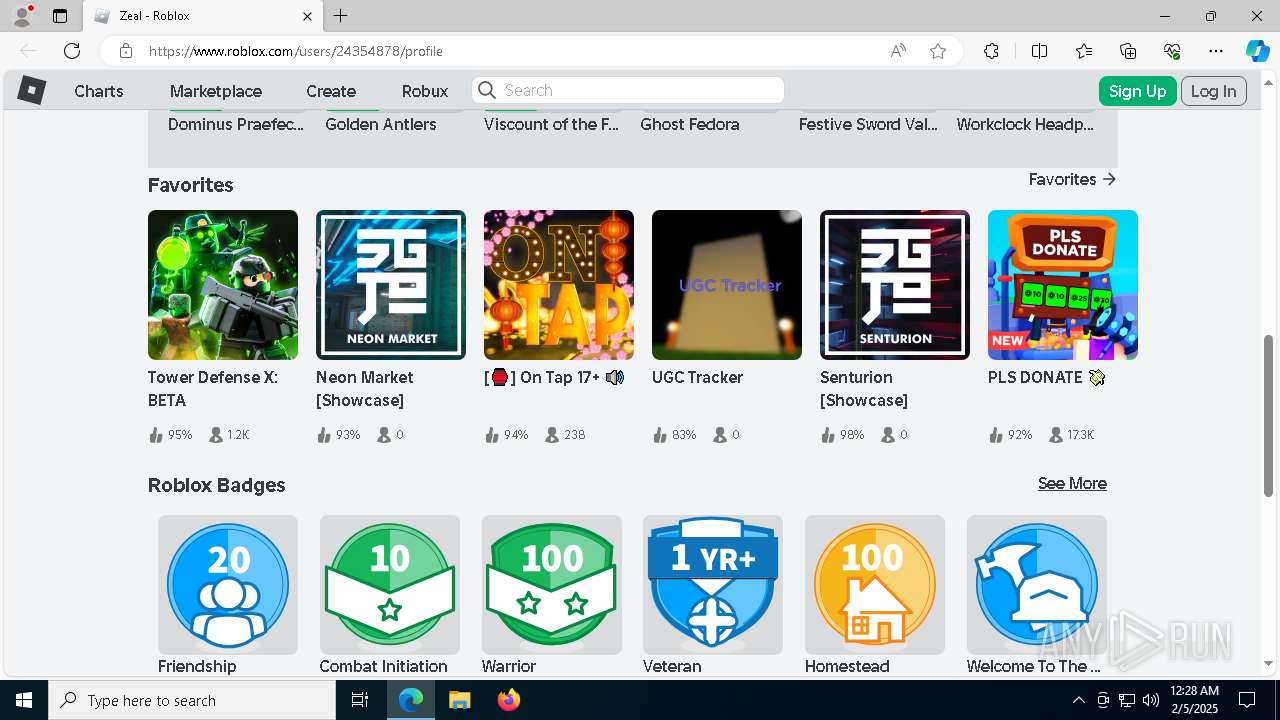Open File Explorer from the taskbar

click(459, 700)
